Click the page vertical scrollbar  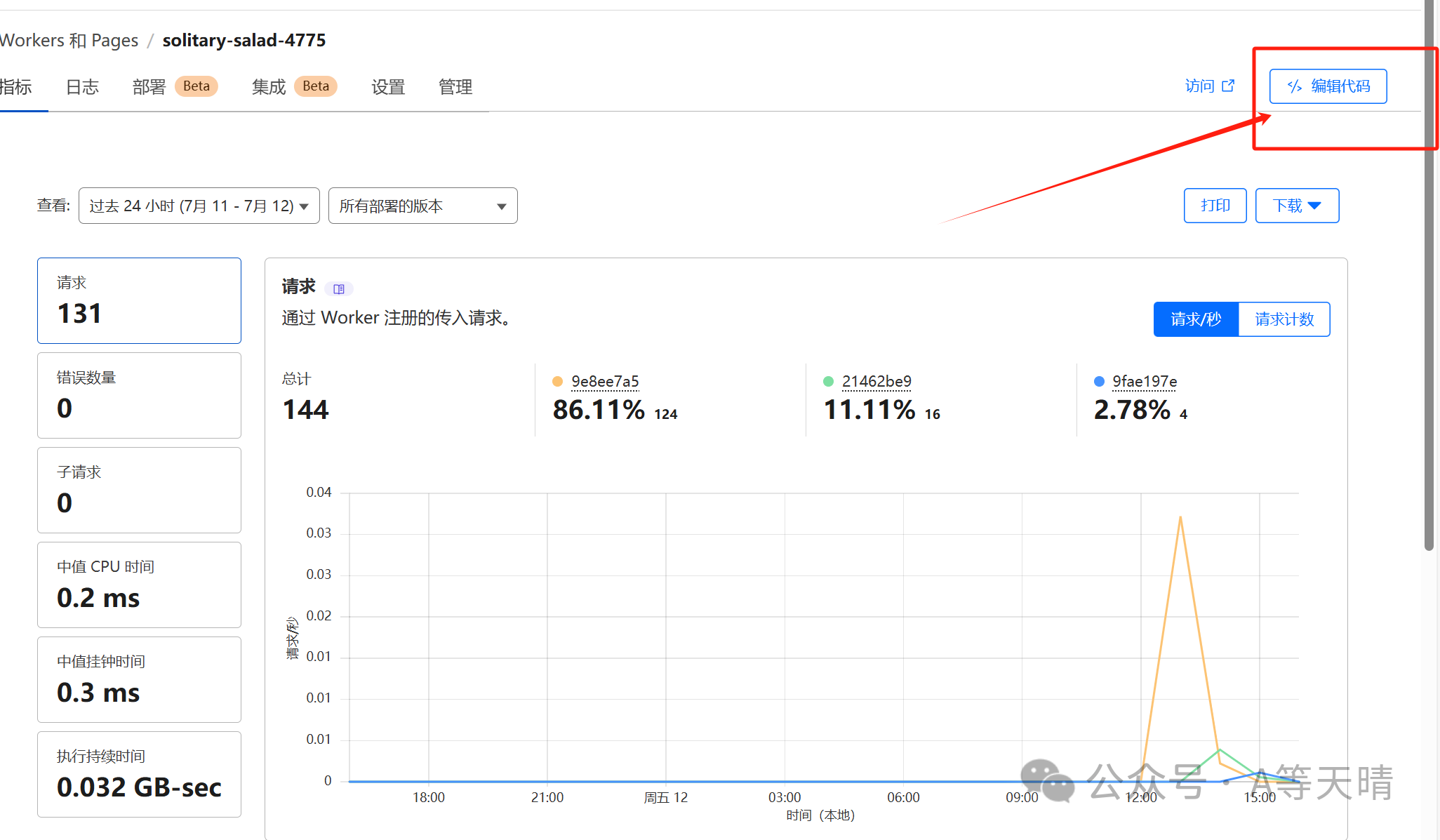tap(1429, 275)
